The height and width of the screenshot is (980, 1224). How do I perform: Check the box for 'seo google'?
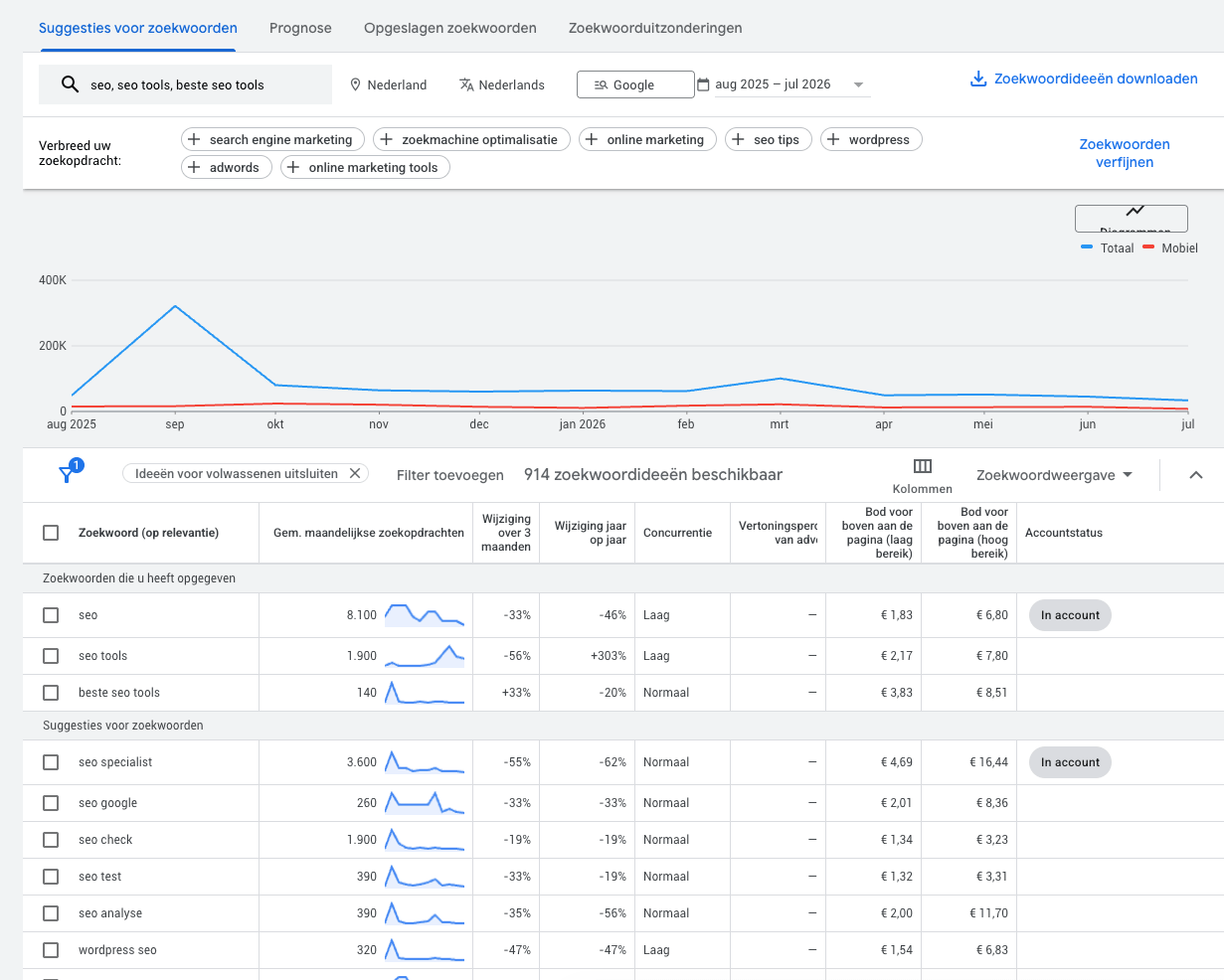point(51,803)
